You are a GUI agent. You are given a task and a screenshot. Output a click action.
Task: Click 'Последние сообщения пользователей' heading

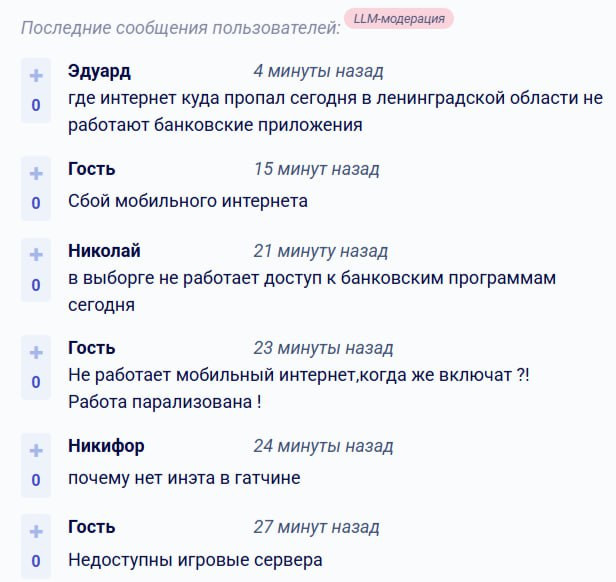(x=180, y=26)
